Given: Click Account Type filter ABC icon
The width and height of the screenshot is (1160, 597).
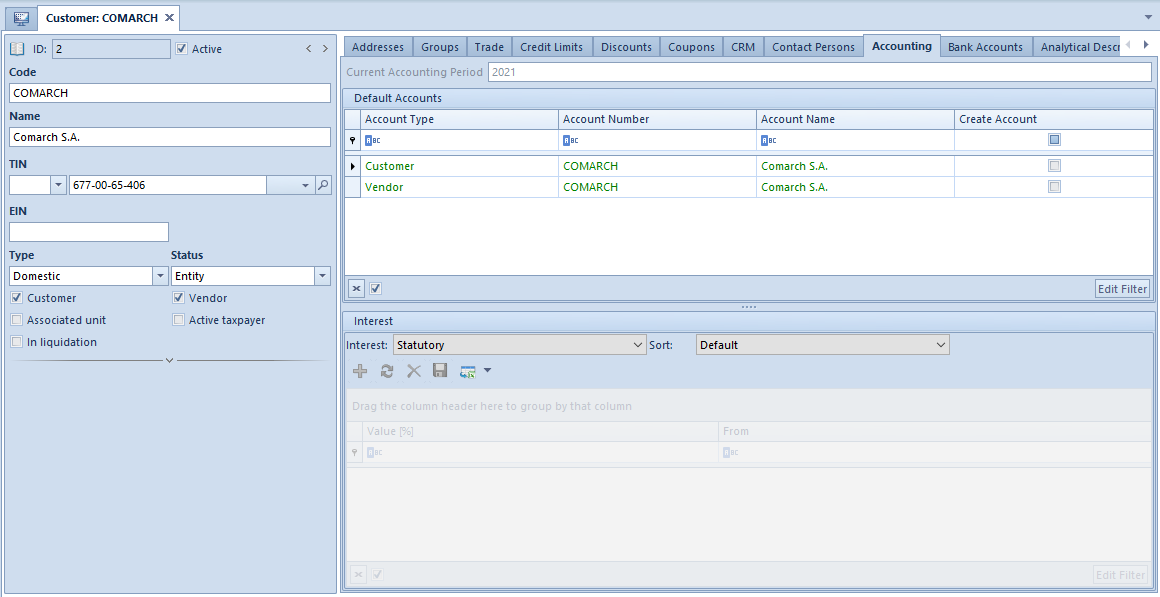Looking at the screenshot, I should coord(373,140).
